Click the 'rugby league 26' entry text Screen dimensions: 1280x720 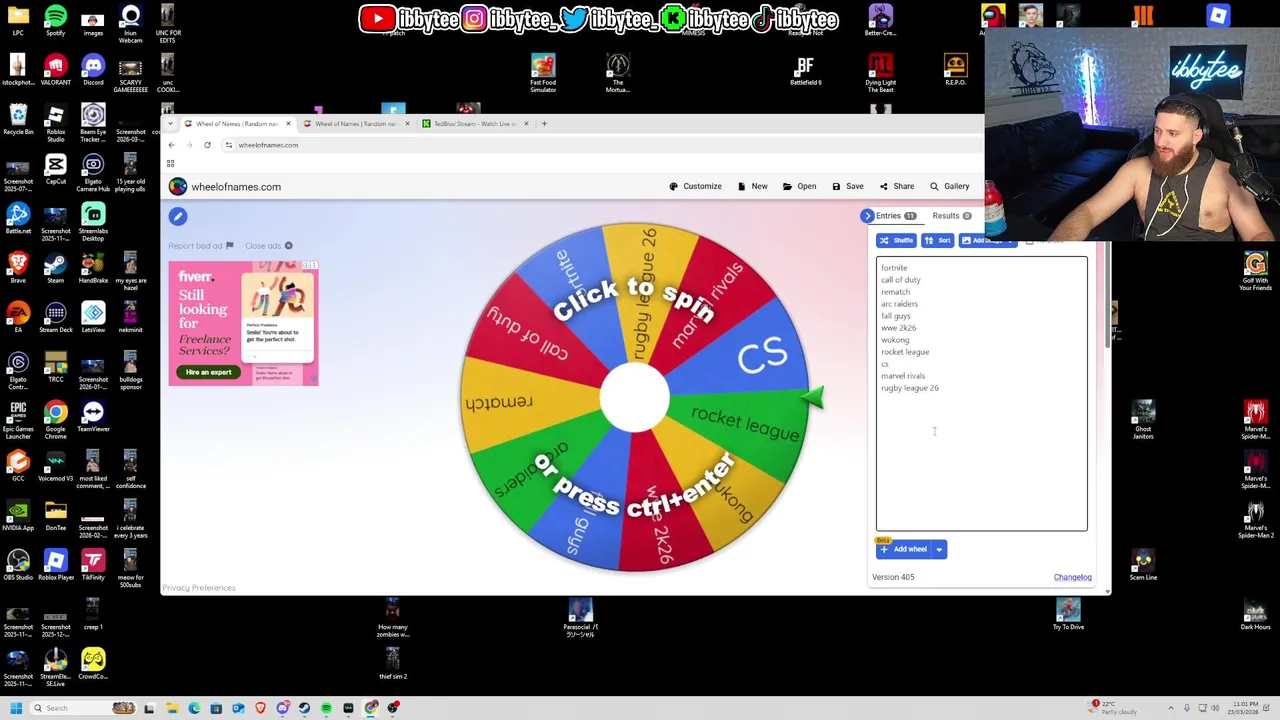pos(910,388)
